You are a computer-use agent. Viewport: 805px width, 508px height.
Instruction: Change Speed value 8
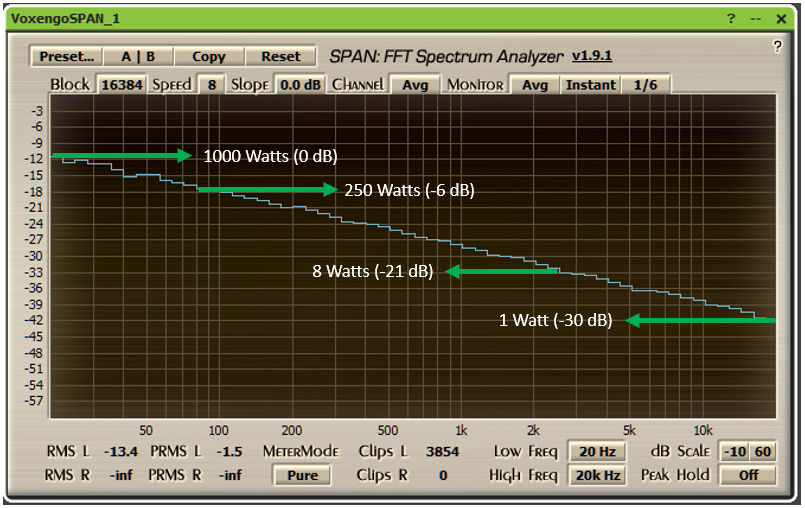click(x=212, y=85)
